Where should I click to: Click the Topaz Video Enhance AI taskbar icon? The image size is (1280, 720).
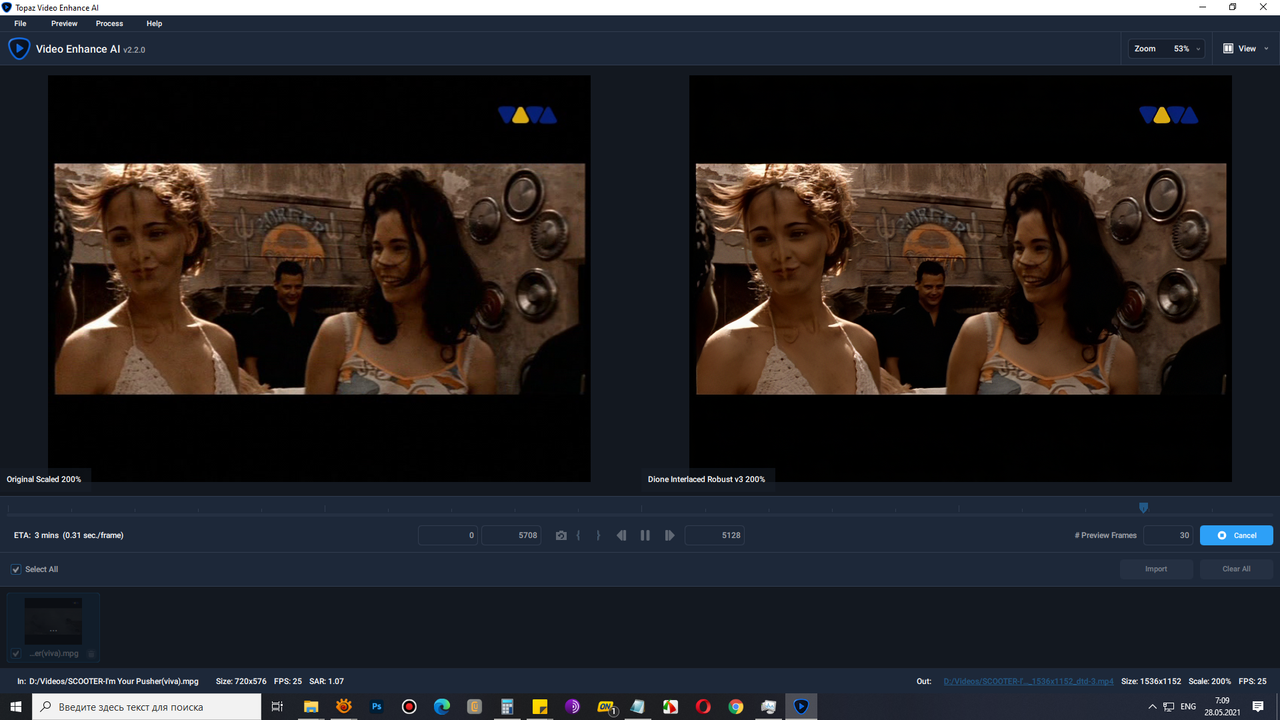(x=801, y=706)
